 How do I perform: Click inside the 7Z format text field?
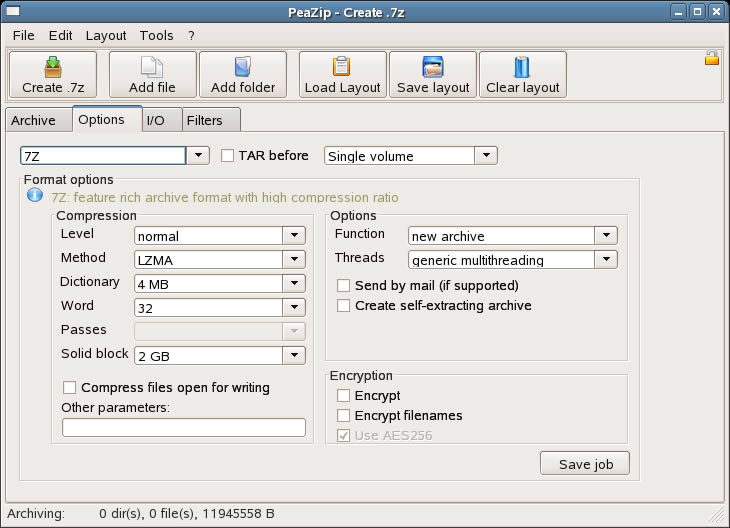tap(103, 156)
